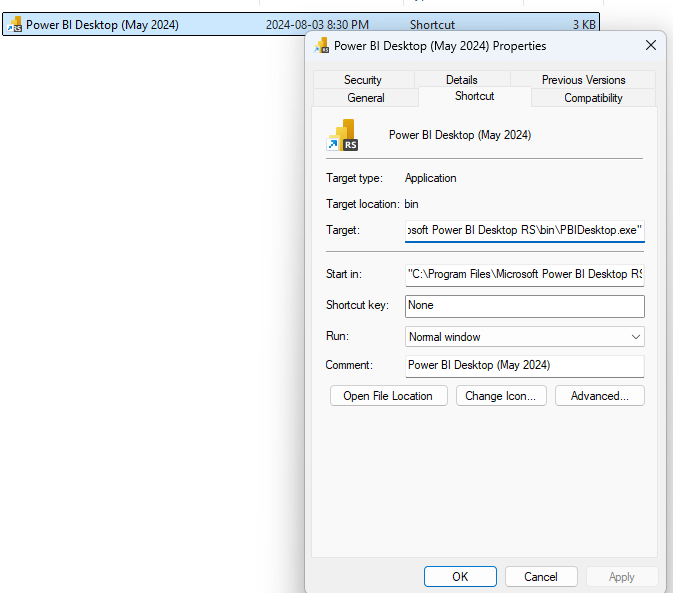Screen dimensions: 673x593
Task: Click the Power BI icon in Properties title bar
Action: 322,45
